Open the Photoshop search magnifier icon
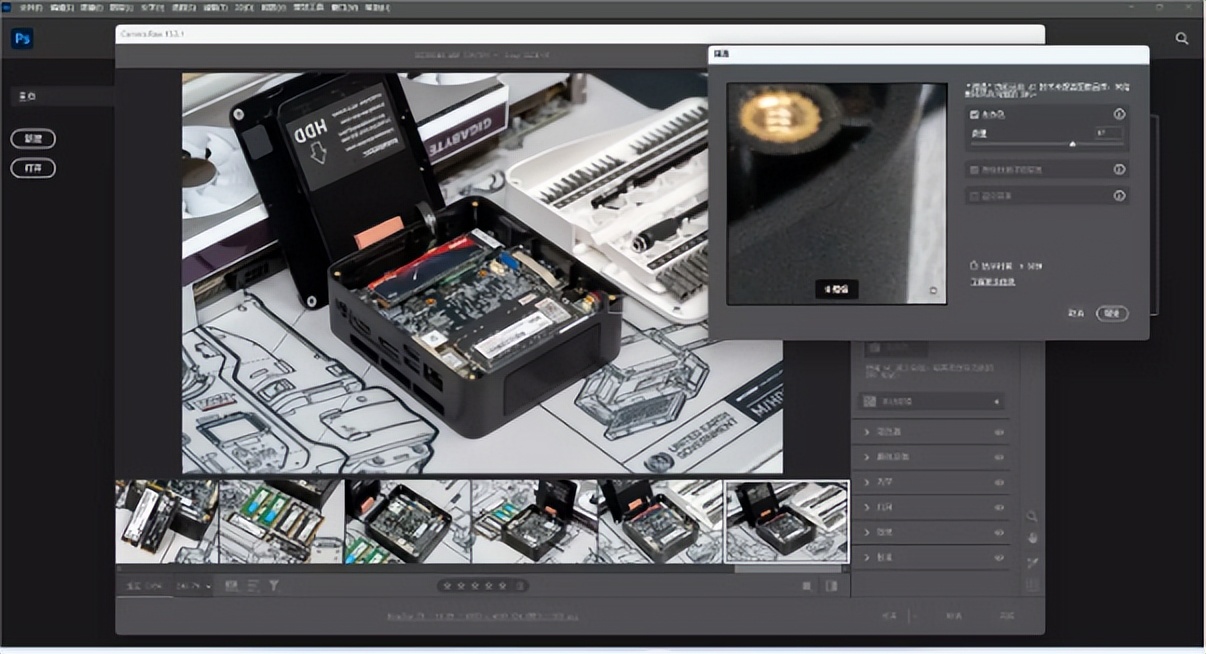 coord(1182,39)
